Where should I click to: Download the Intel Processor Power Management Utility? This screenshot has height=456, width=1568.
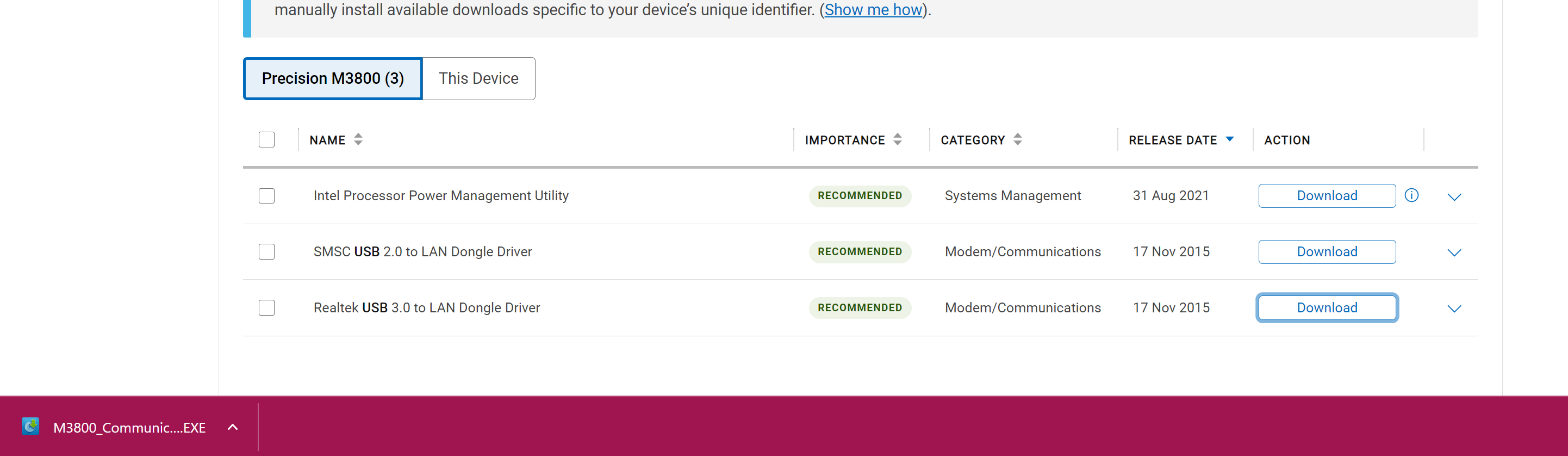1327,195
